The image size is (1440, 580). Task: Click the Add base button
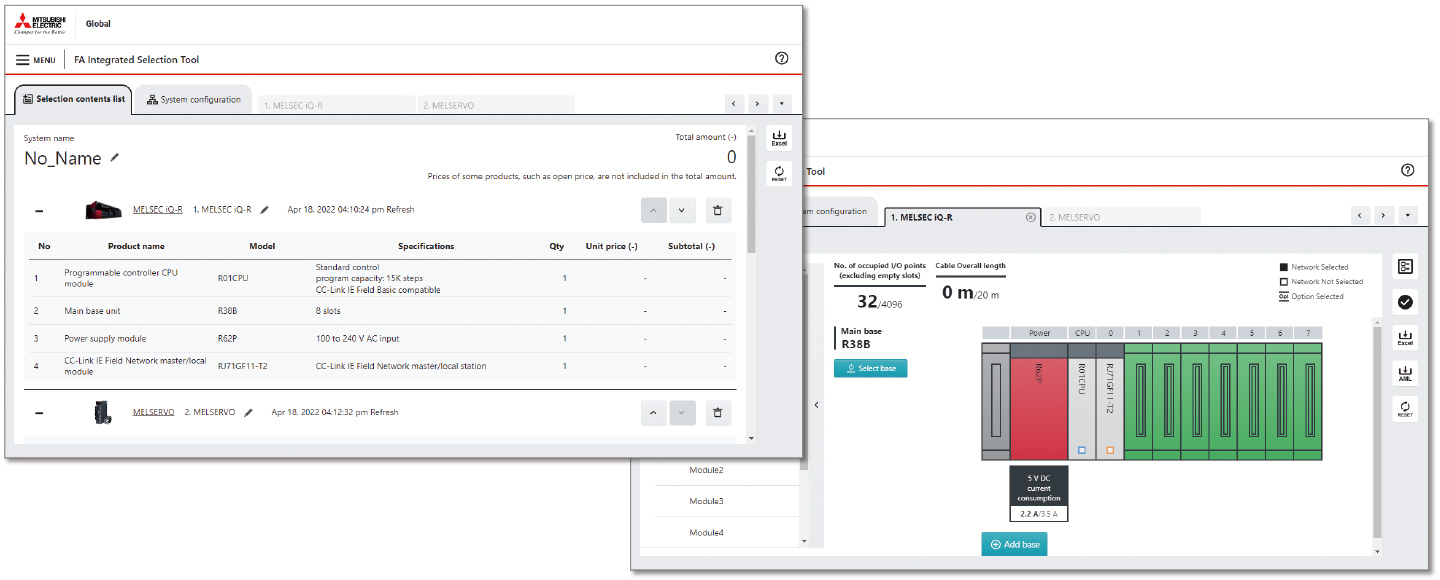(x=1014, y=544)
